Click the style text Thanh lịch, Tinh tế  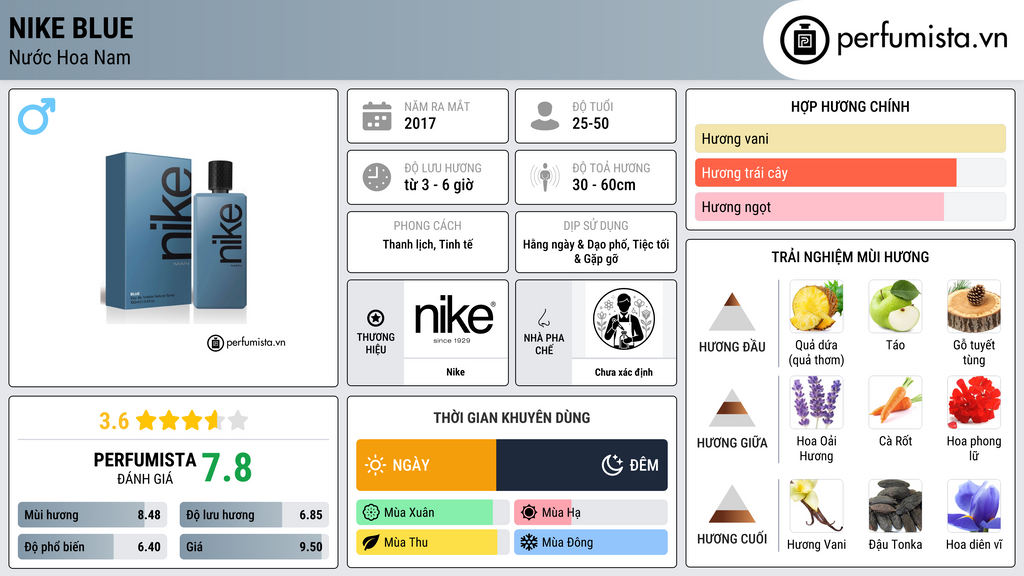click(x=428, y=244)
